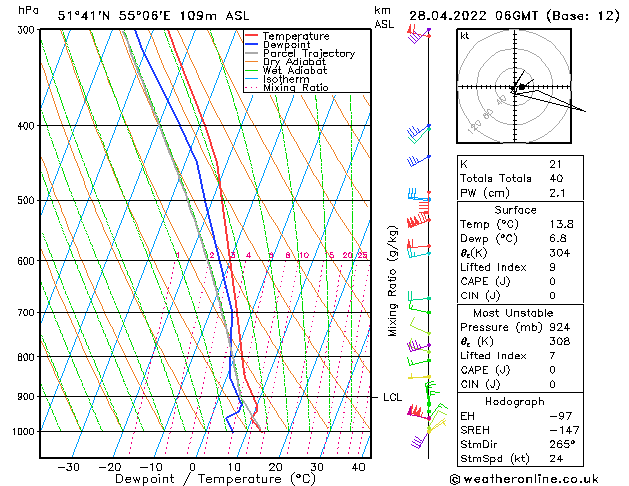Click the red Temperature legend line swatch
The height and width of the screenshot is (486, 629).
pos(252,36)
